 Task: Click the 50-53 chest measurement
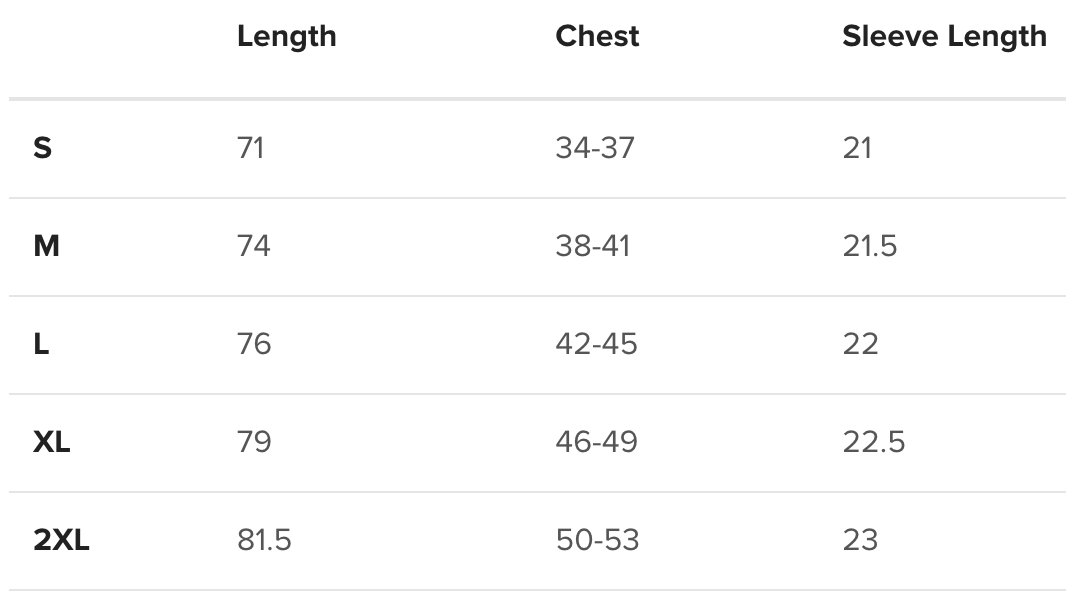click(x=597, y=540)
